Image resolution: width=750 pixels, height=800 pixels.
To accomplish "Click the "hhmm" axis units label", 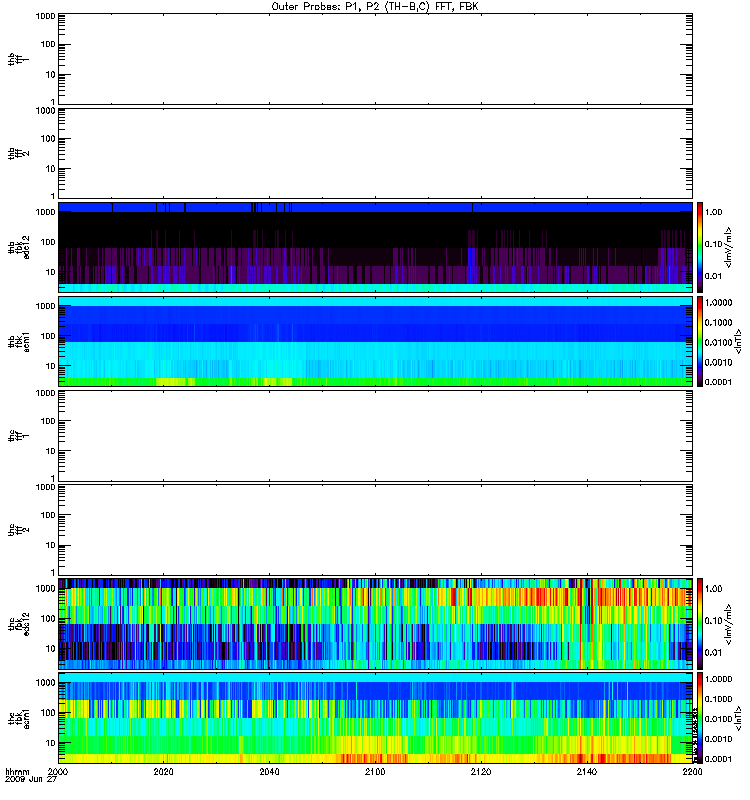I will pyautogui.click(x=17, y=772).
